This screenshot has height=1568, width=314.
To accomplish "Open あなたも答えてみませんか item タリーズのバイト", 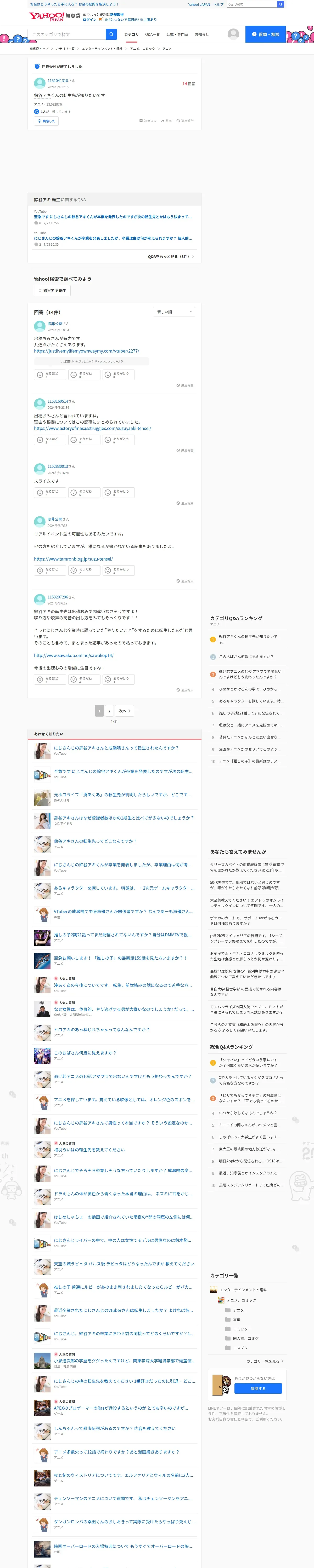I will (x=247, y=867).
